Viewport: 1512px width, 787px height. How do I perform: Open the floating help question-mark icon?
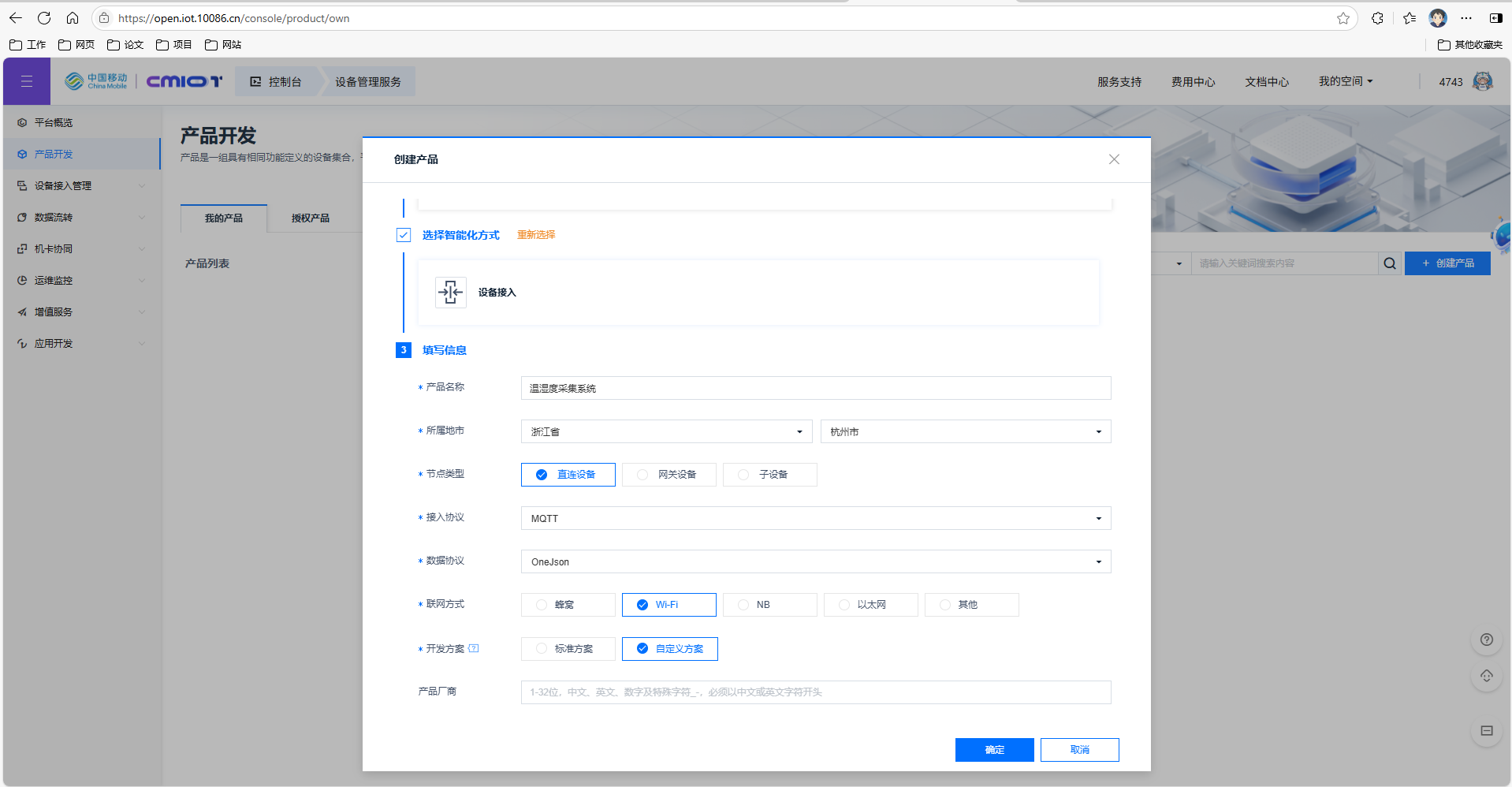point(1486,640)
